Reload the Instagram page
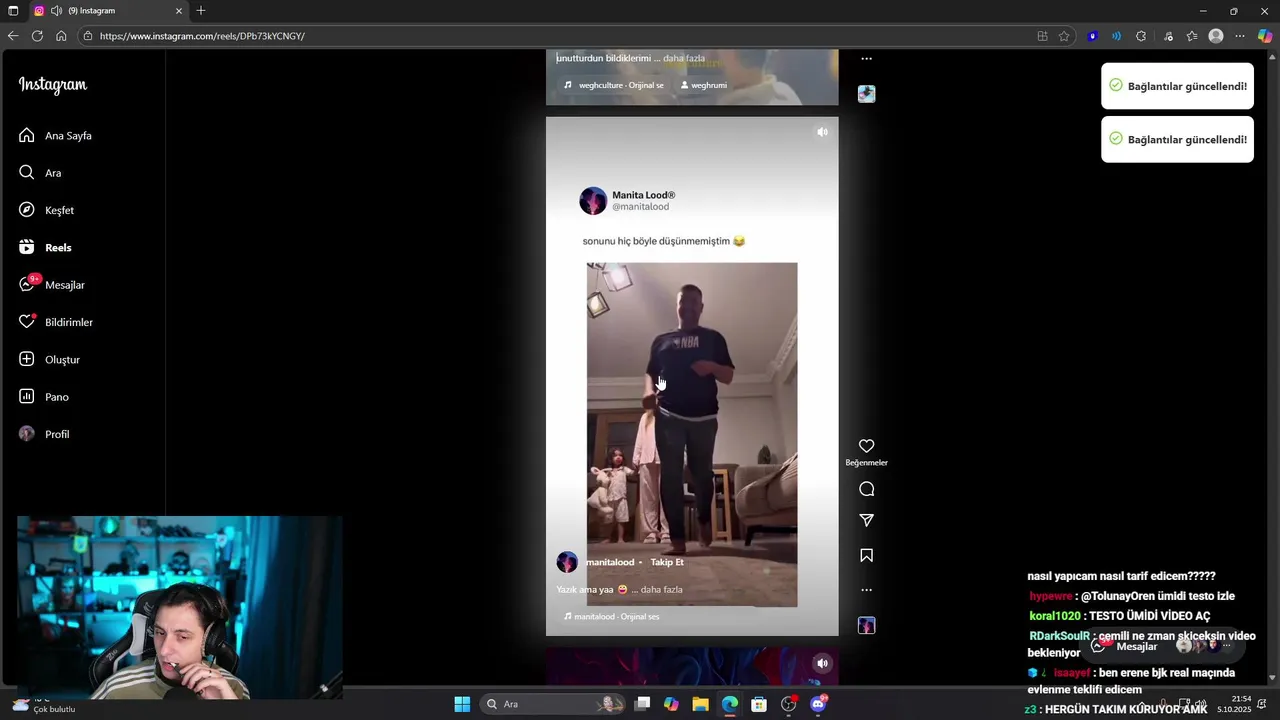The height and width of the screenshot is (720, 1280). (x=37, y=36)
